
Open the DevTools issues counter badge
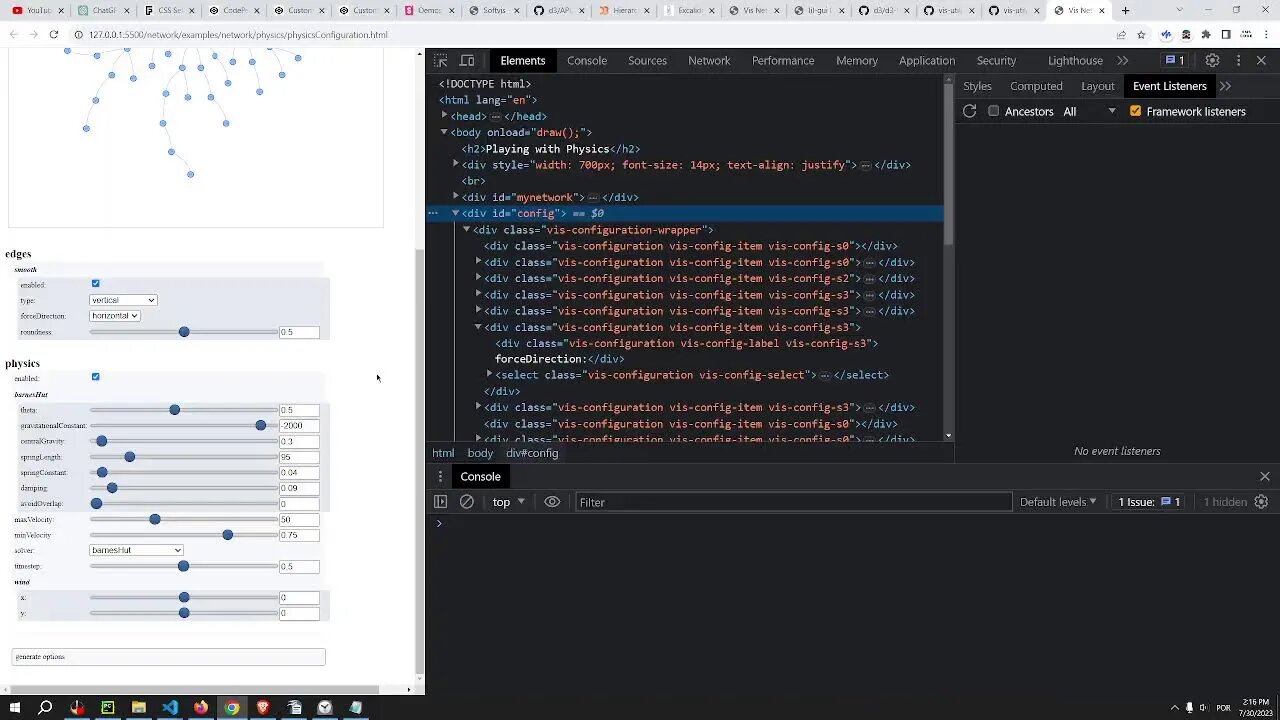click(1175, 60)
